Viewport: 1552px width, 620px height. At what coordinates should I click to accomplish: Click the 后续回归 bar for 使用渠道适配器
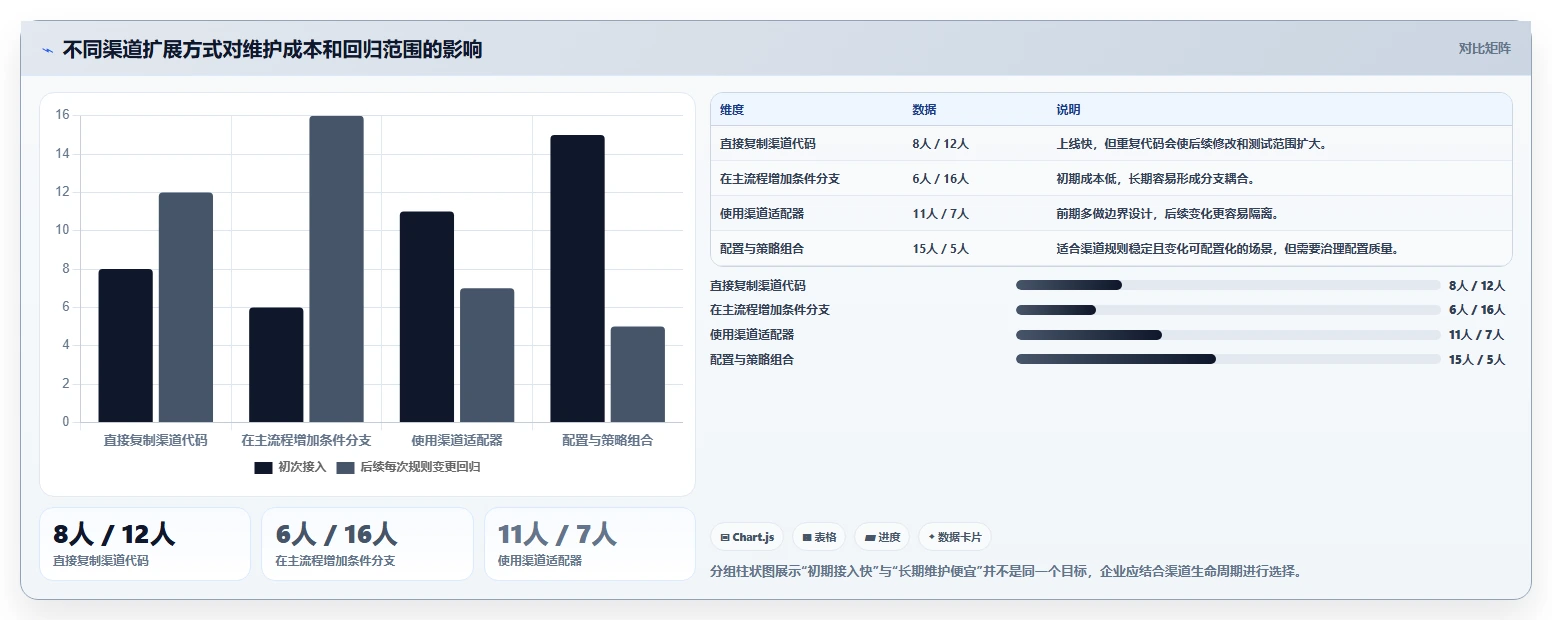487,355
